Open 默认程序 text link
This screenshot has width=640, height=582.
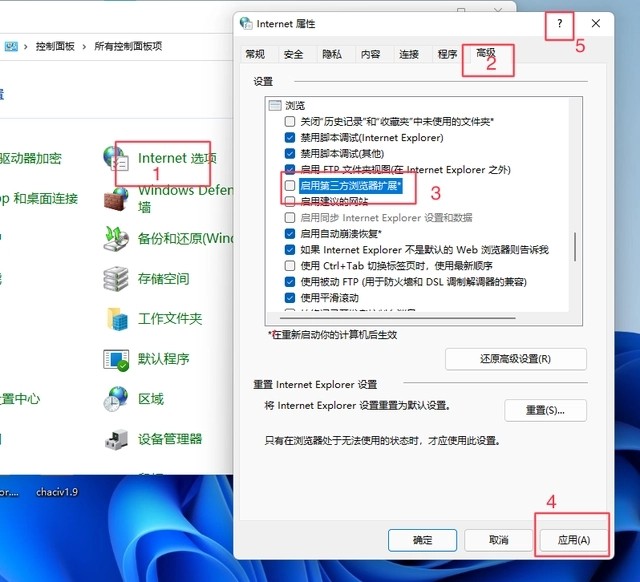click(164, 359)
